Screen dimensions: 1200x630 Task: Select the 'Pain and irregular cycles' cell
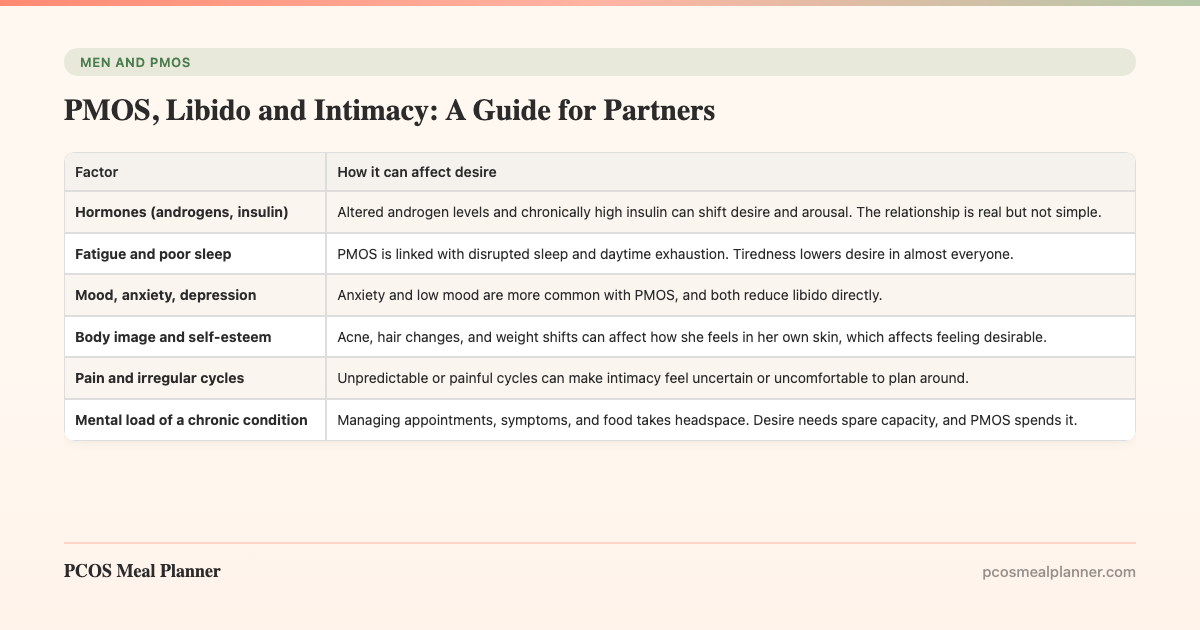[195, 378]
